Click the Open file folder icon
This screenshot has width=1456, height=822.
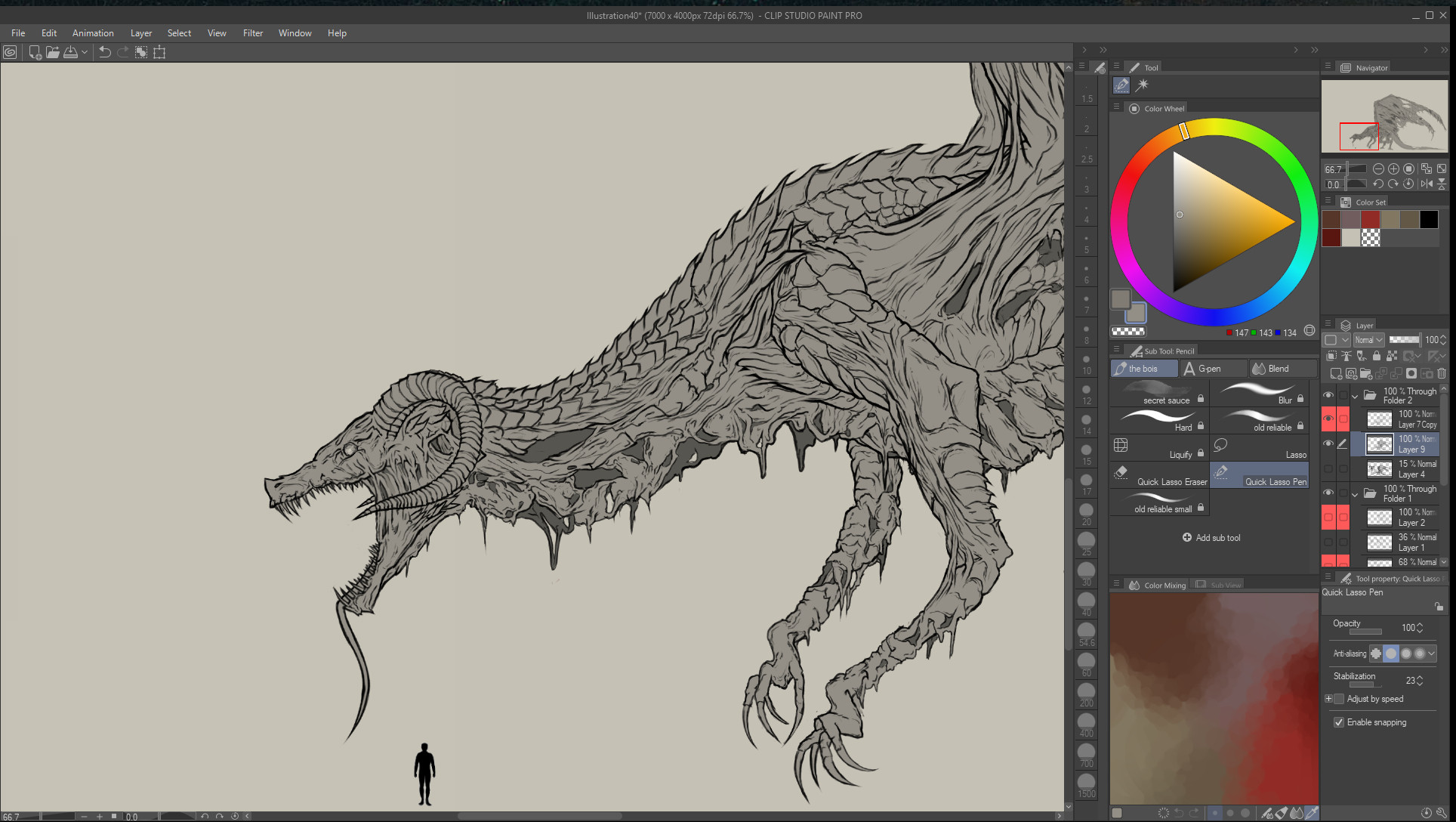click(x=53, y=52)
